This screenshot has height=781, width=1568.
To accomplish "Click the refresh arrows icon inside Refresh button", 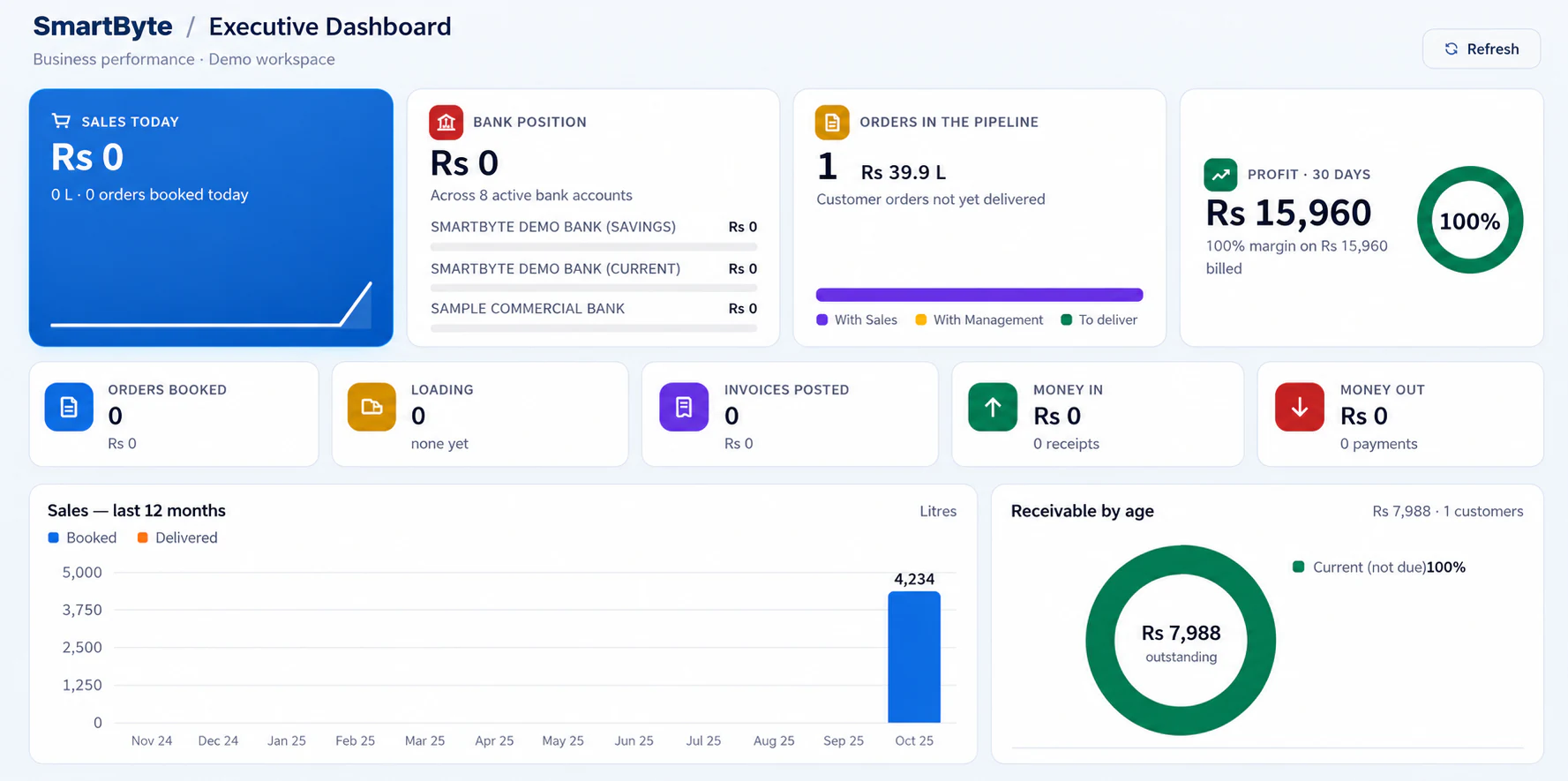I will point(1452,49).
